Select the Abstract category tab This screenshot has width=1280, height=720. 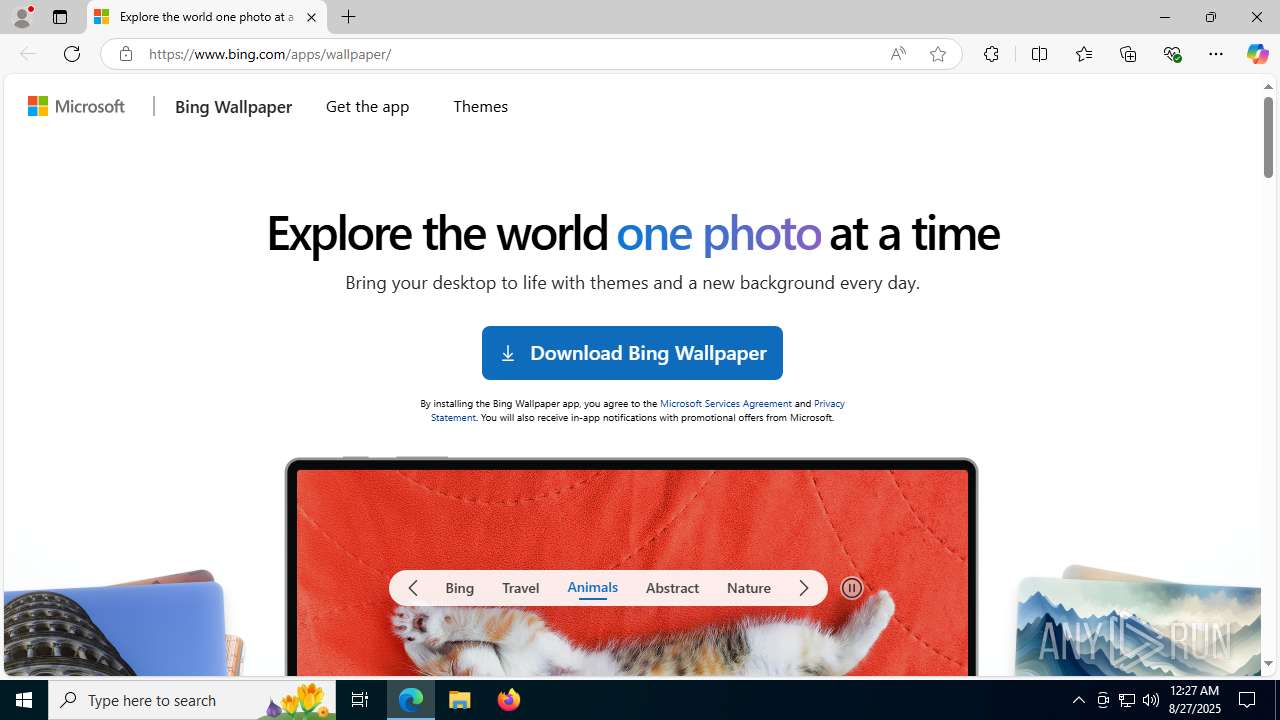672,588
